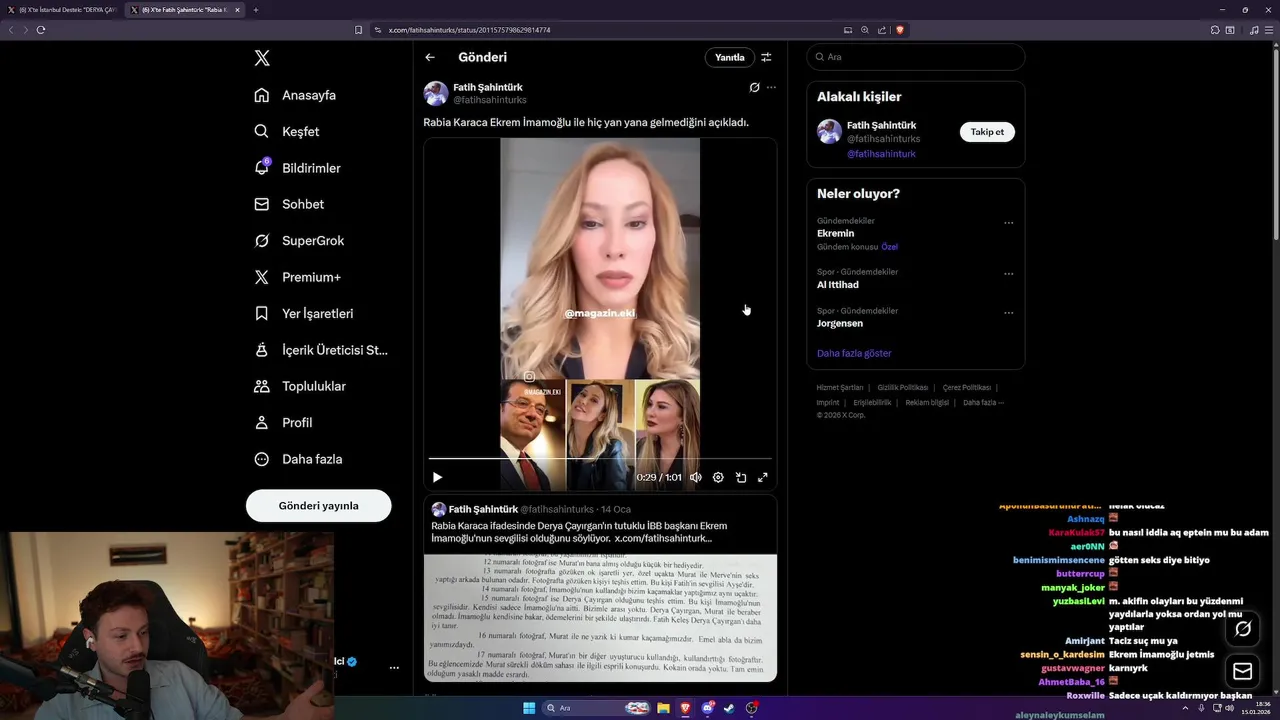Open Topluluklar communities

pyautogui.click(x=300, y=386)
